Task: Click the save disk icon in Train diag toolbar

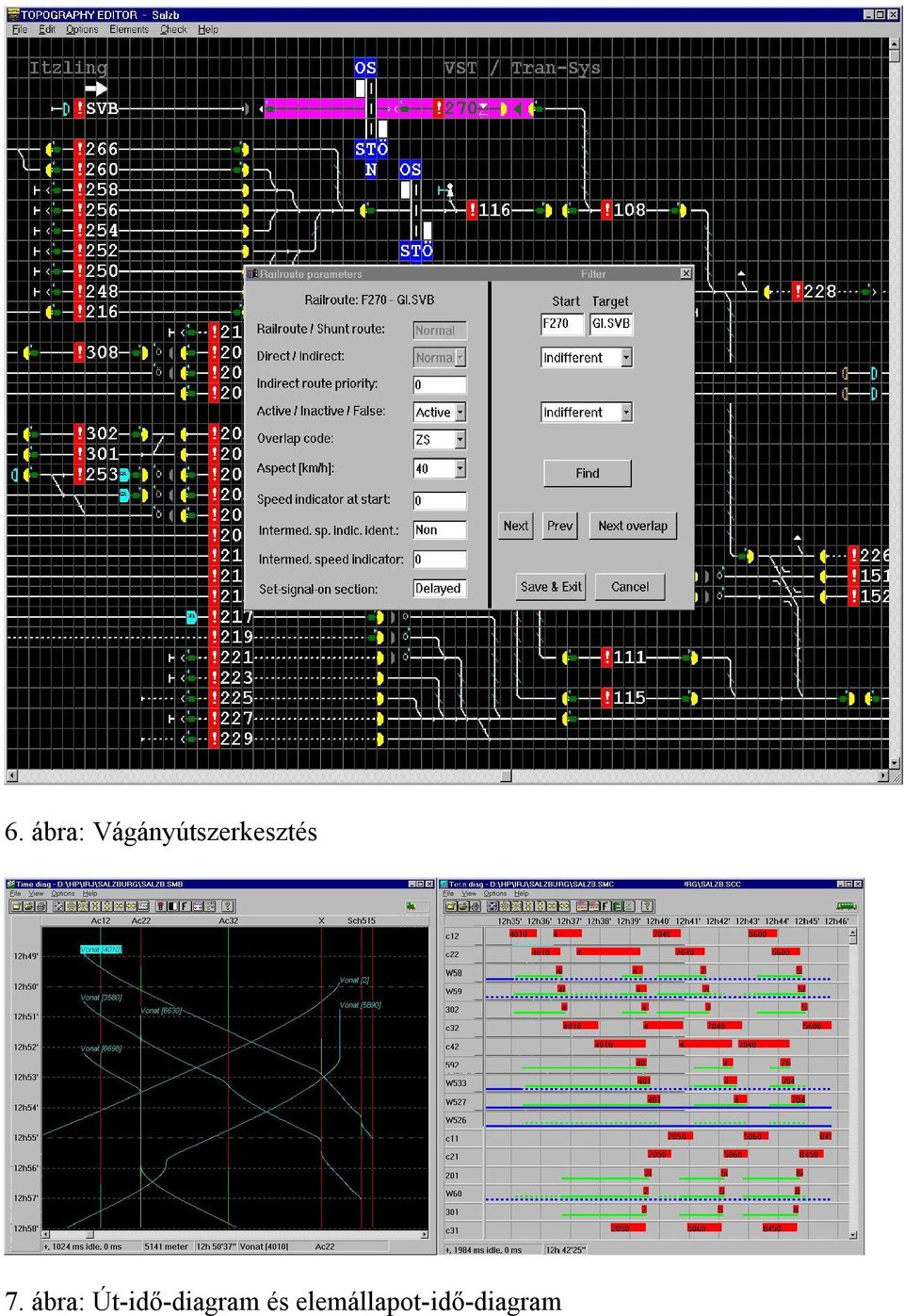Action: click(462, 906)
